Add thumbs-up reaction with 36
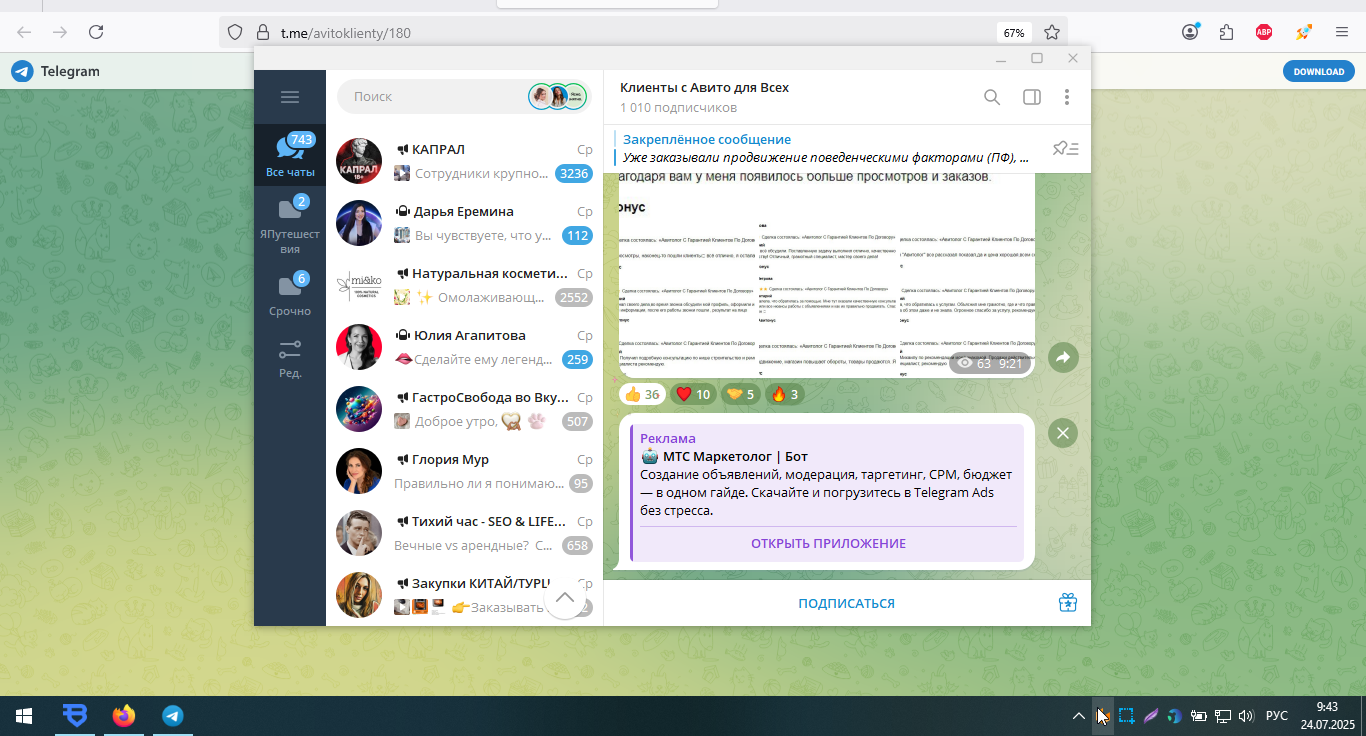 click(643, 394)
